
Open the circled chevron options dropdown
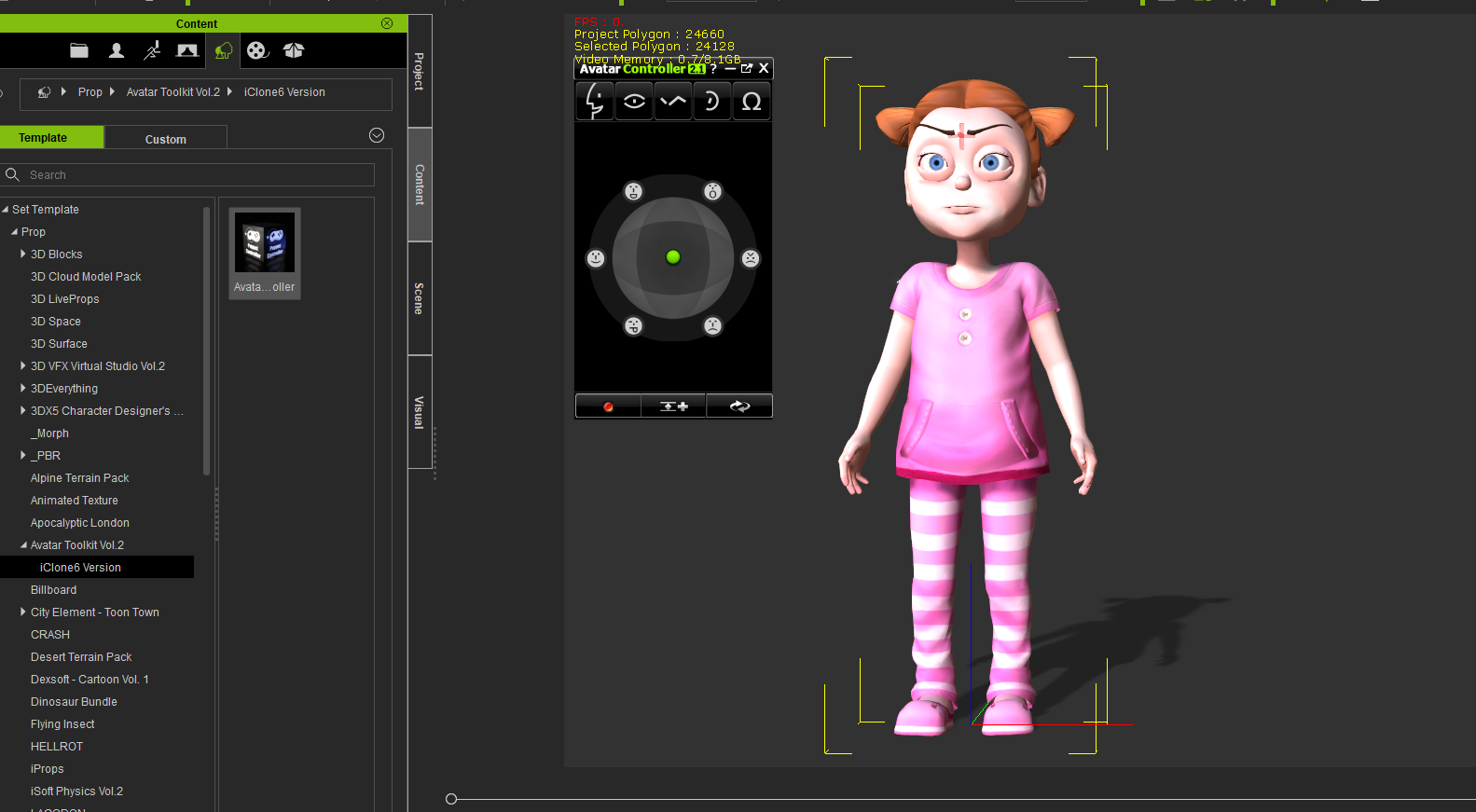coord(377,136)
